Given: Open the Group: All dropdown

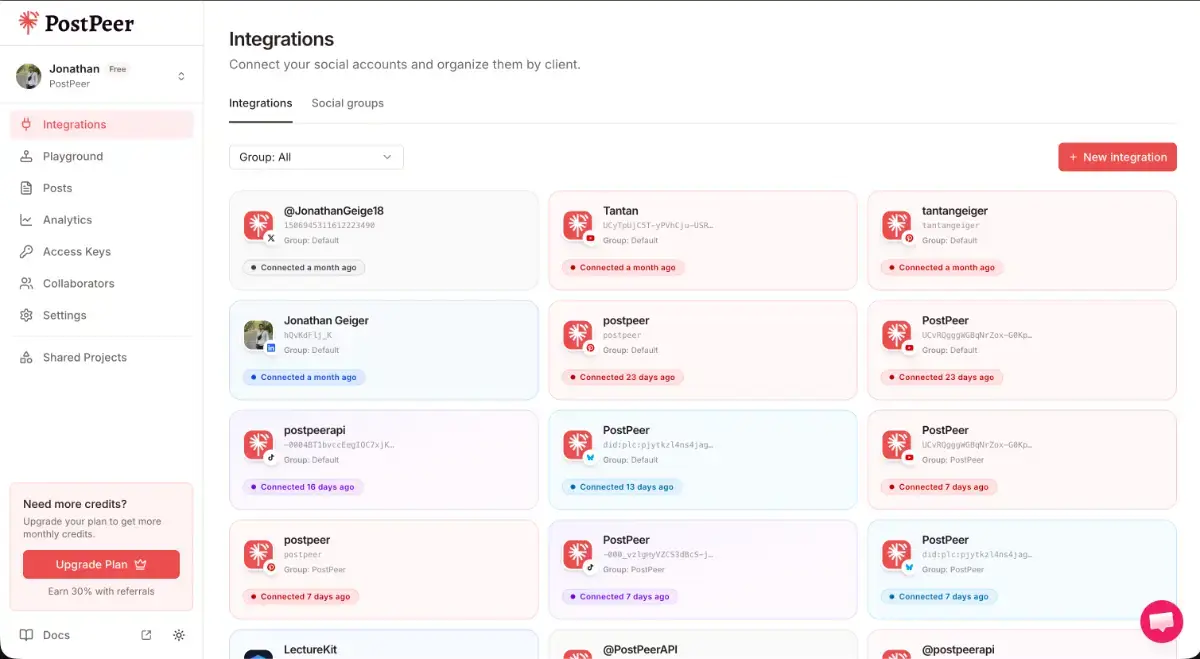Looking at the screenshot, I should point(316,157).
